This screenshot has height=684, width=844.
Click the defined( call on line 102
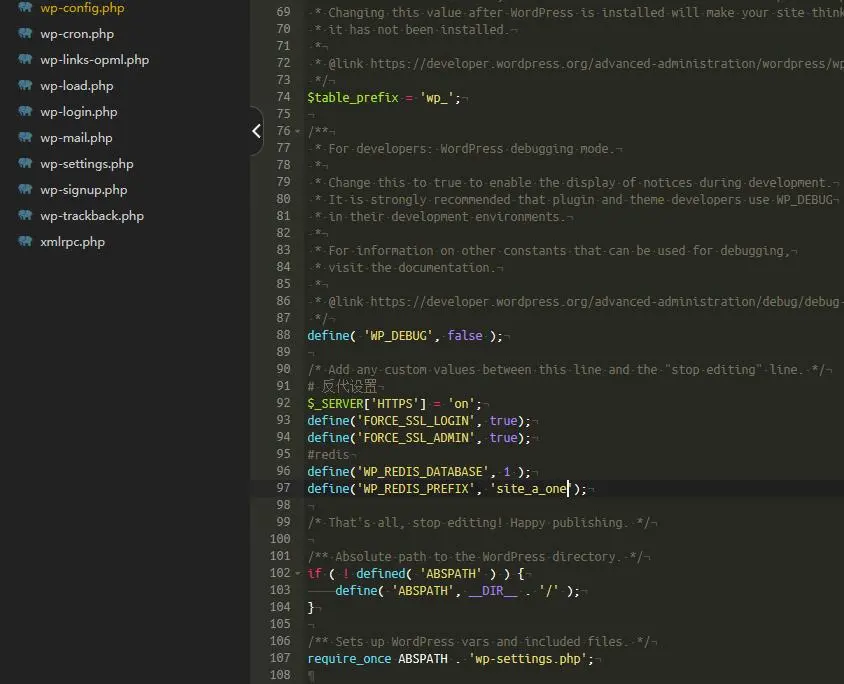(x=384, y=574)
